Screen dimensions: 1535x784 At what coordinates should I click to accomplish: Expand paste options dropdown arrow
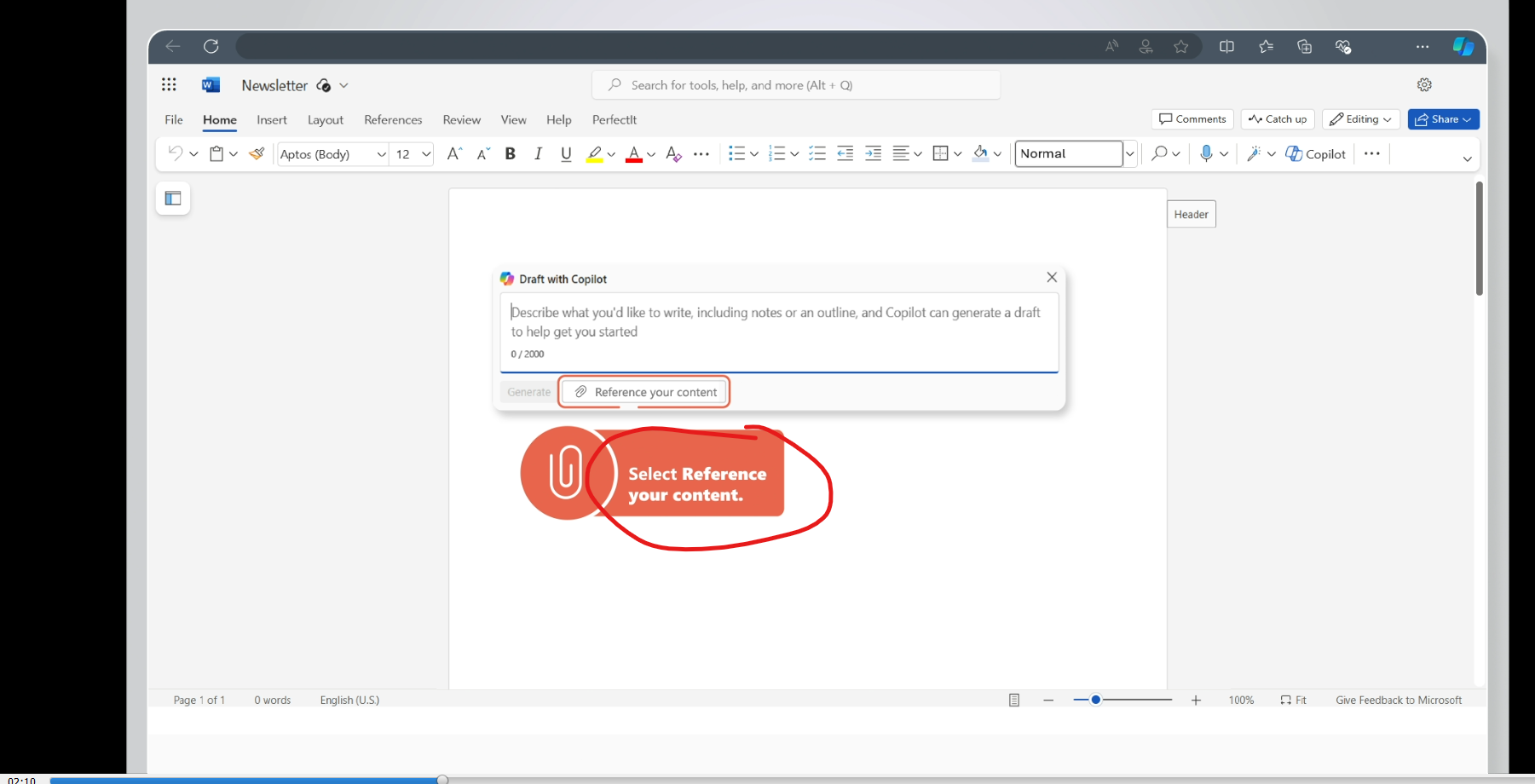coord(234,154)
